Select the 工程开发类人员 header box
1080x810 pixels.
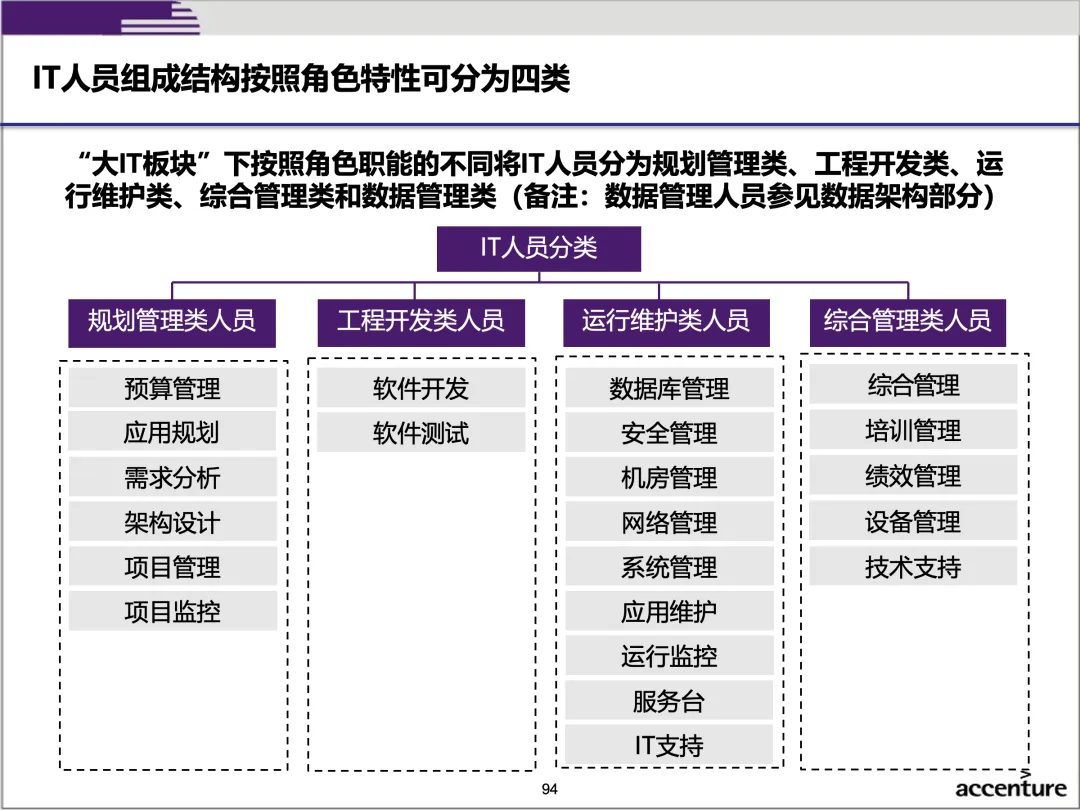pos(421,322)
